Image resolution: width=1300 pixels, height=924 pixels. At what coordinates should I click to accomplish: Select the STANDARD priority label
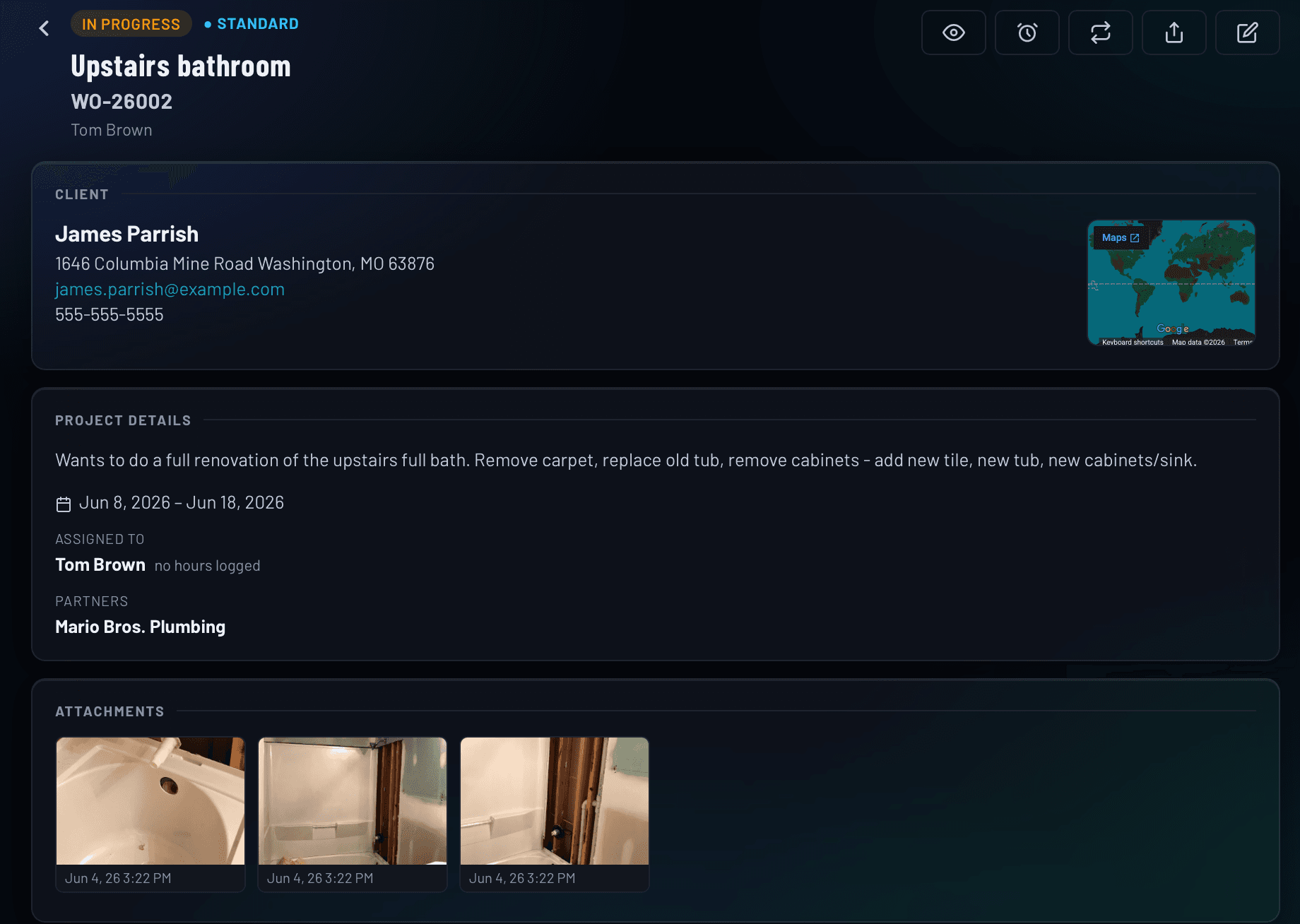tap(252, 24)
